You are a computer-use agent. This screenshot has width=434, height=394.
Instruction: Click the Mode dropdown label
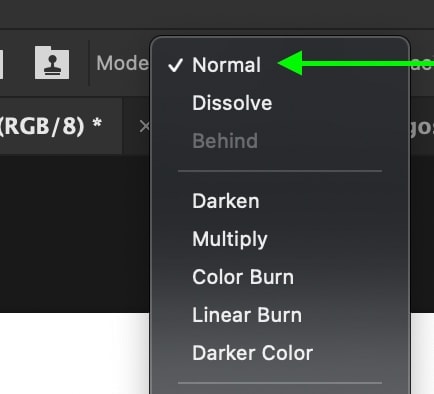pos(122,63)
